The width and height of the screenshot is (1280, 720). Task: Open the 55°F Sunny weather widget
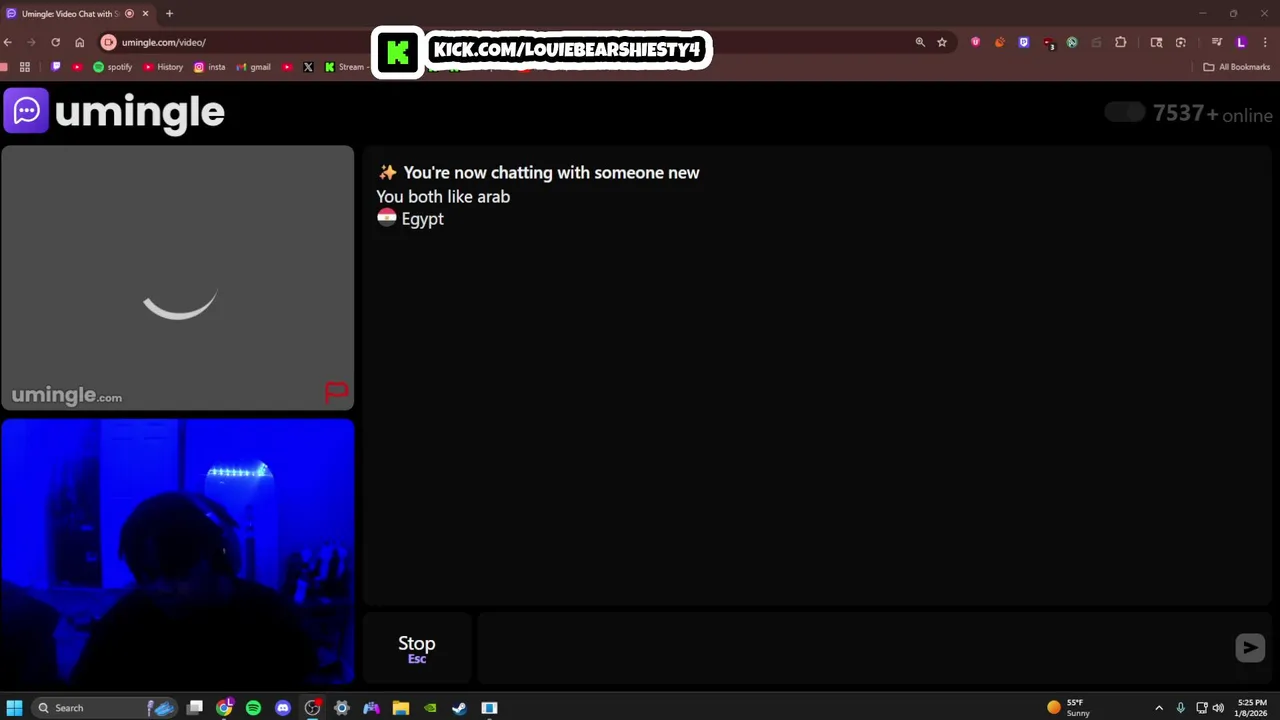pyautogui.click(x=1068, y=708)
